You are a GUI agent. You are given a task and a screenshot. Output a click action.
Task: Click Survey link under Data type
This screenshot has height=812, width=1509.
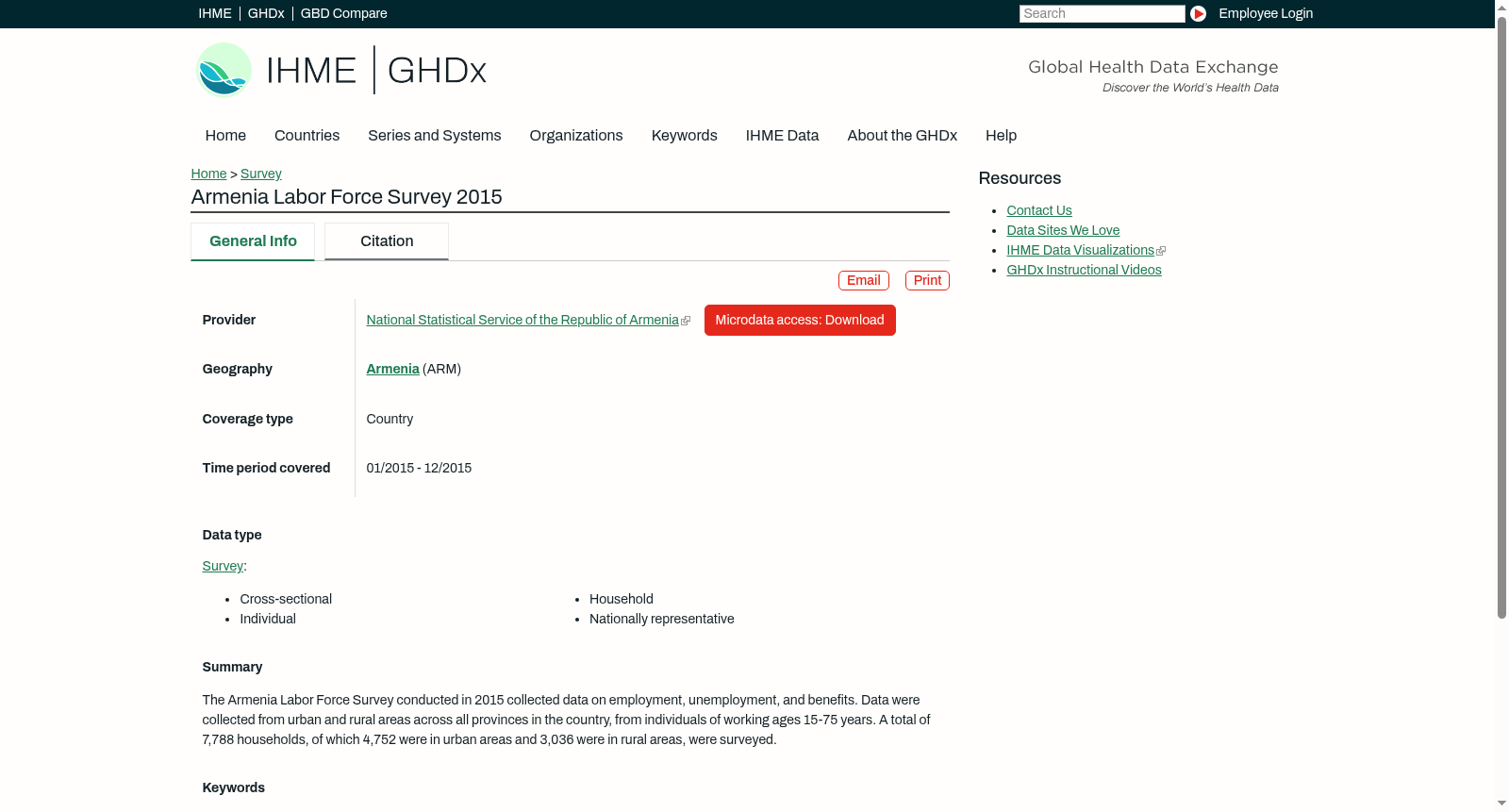[223, 566]
